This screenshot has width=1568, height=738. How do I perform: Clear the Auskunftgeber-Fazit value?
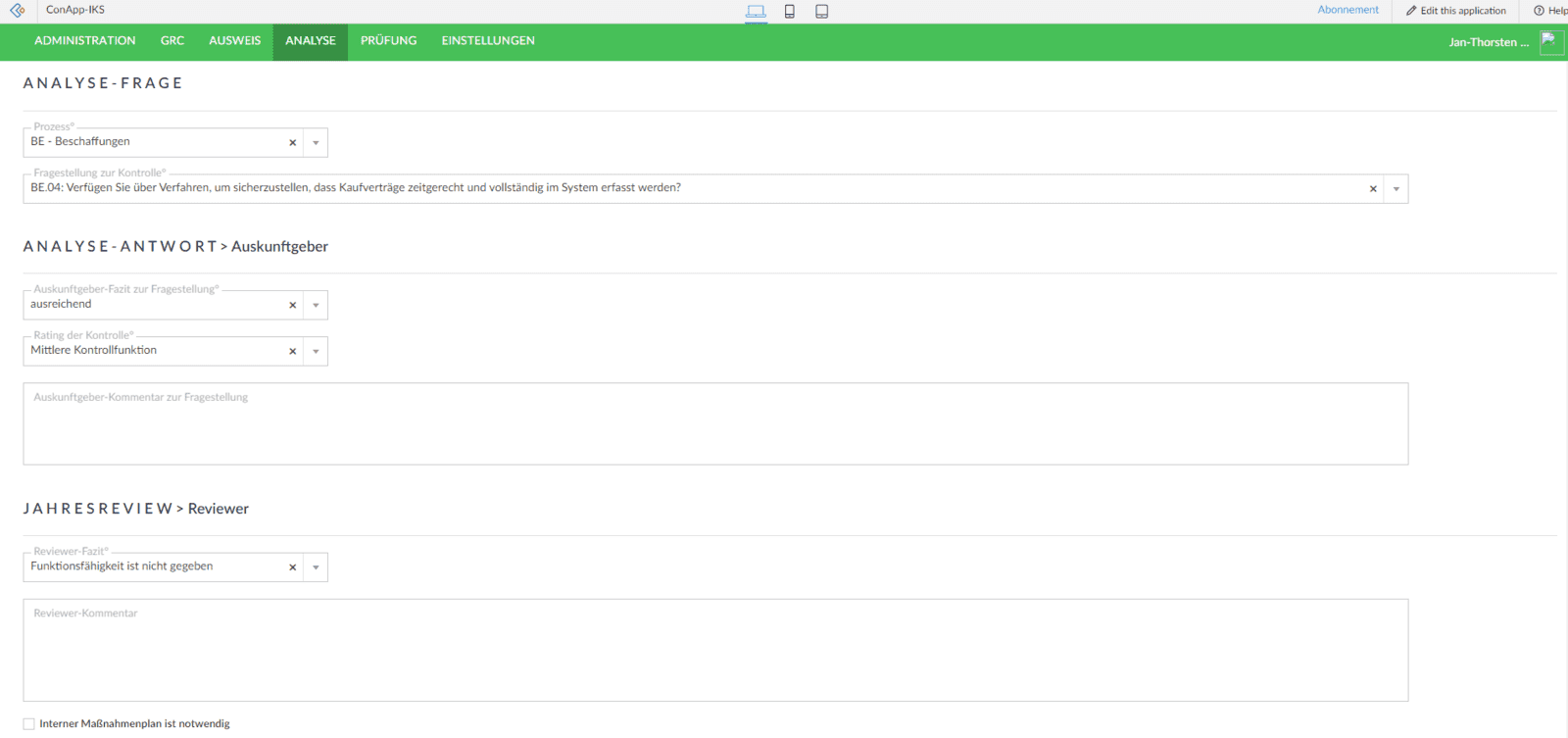point(292,306)
